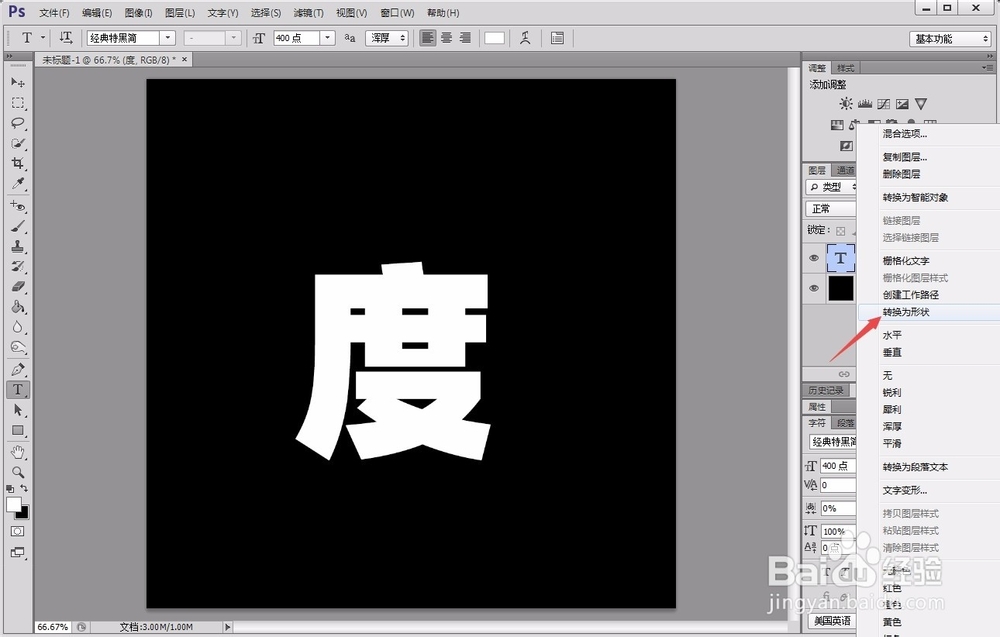Open the 历史记录 panel tab

pyautogui.click(x=826, y=390)
